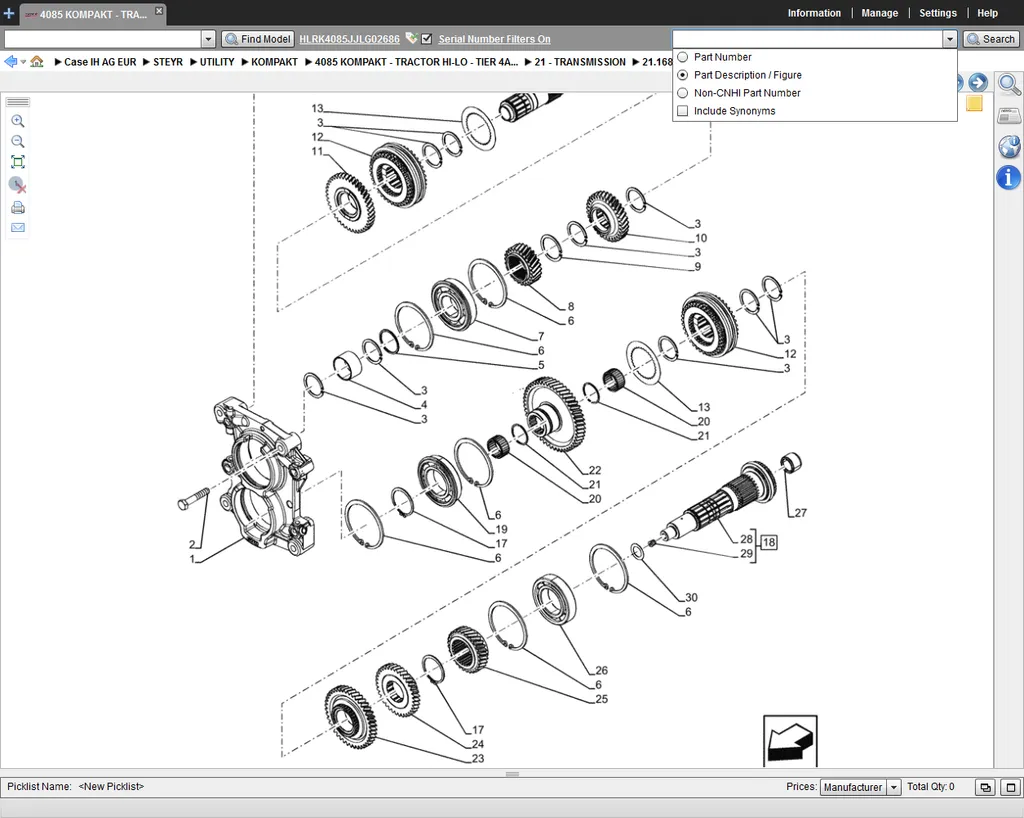Click the yellow note icon
Image resolution: width=1024 pixels, height=818 pixels.
[x=974, y=103]
